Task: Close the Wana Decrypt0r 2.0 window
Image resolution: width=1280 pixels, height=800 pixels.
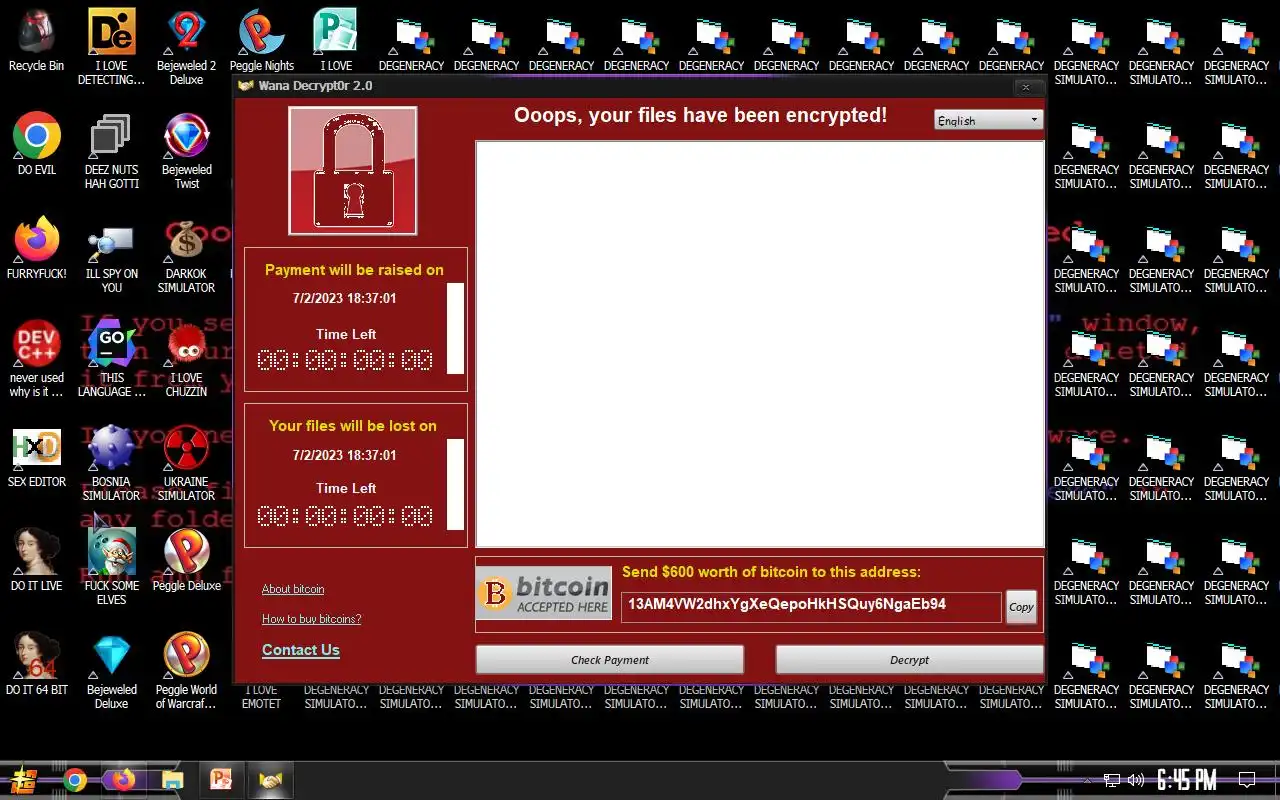Action: click(1025, 87)
